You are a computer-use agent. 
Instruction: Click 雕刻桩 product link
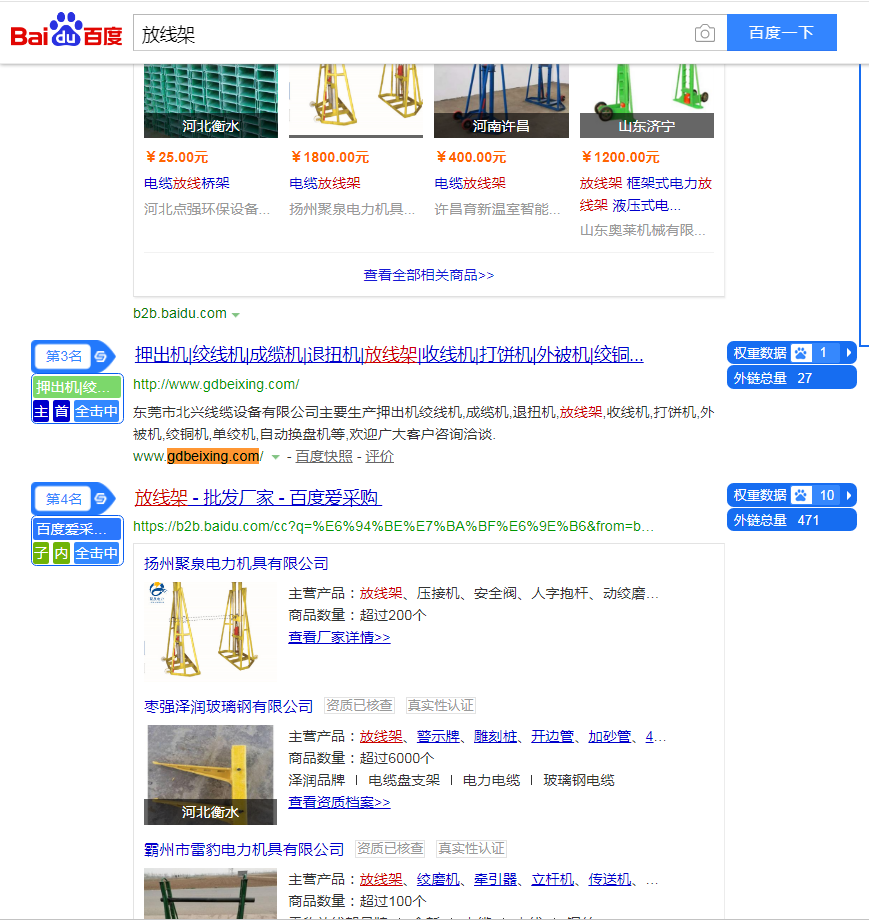pos(495,736)
